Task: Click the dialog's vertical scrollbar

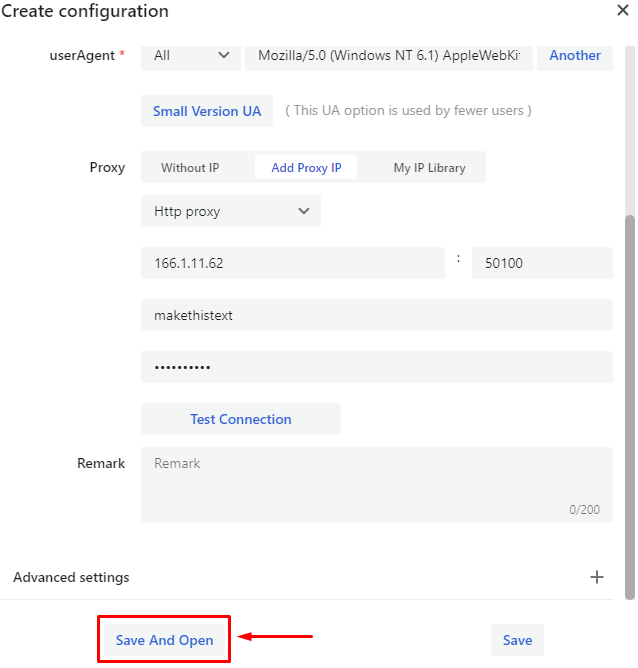Action: pos(629,400)
